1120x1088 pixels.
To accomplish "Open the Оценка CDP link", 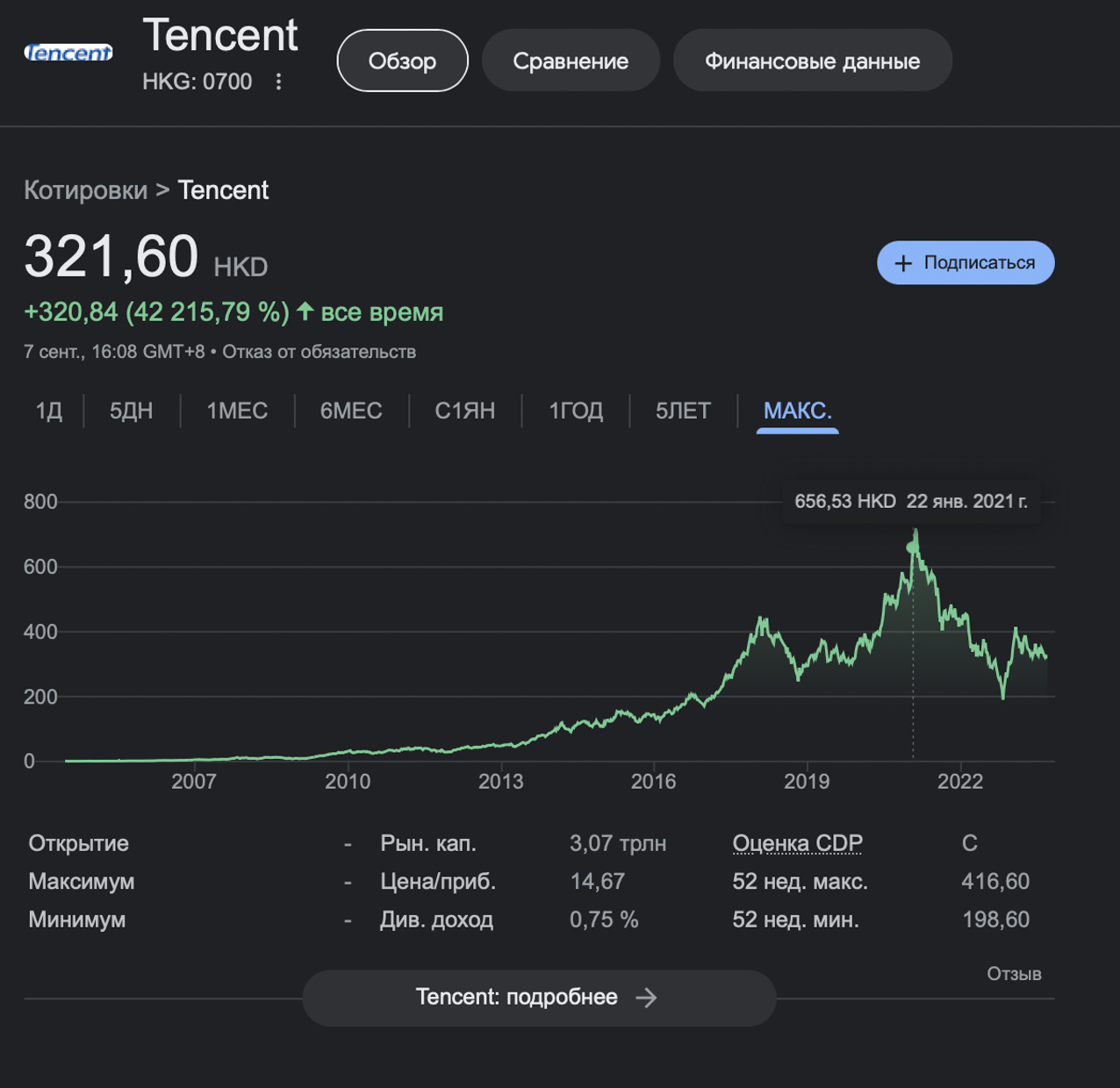I will pos(797,843).
